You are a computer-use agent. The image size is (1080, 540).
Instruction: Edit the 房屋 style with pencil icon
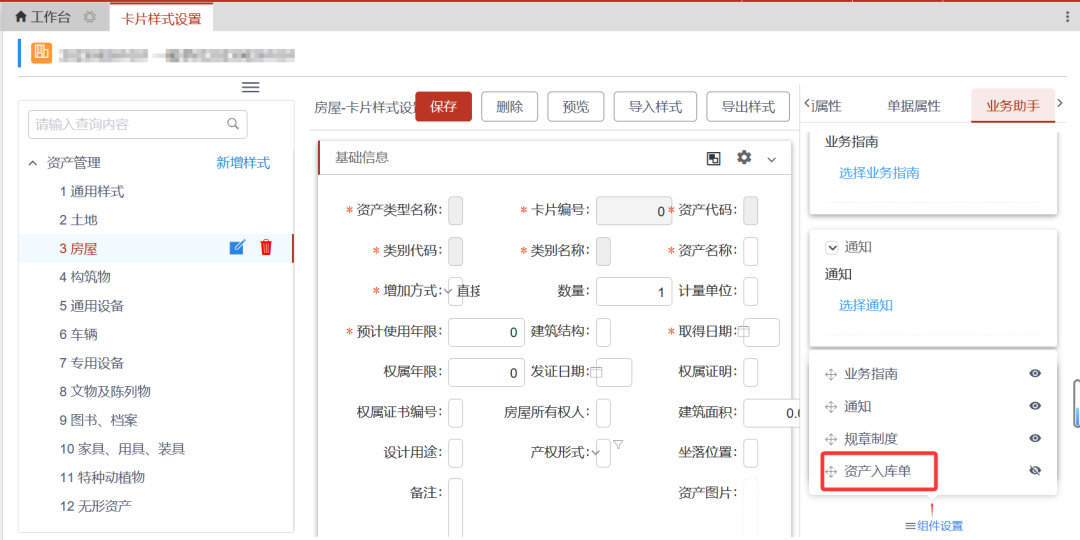coord(237,247)
